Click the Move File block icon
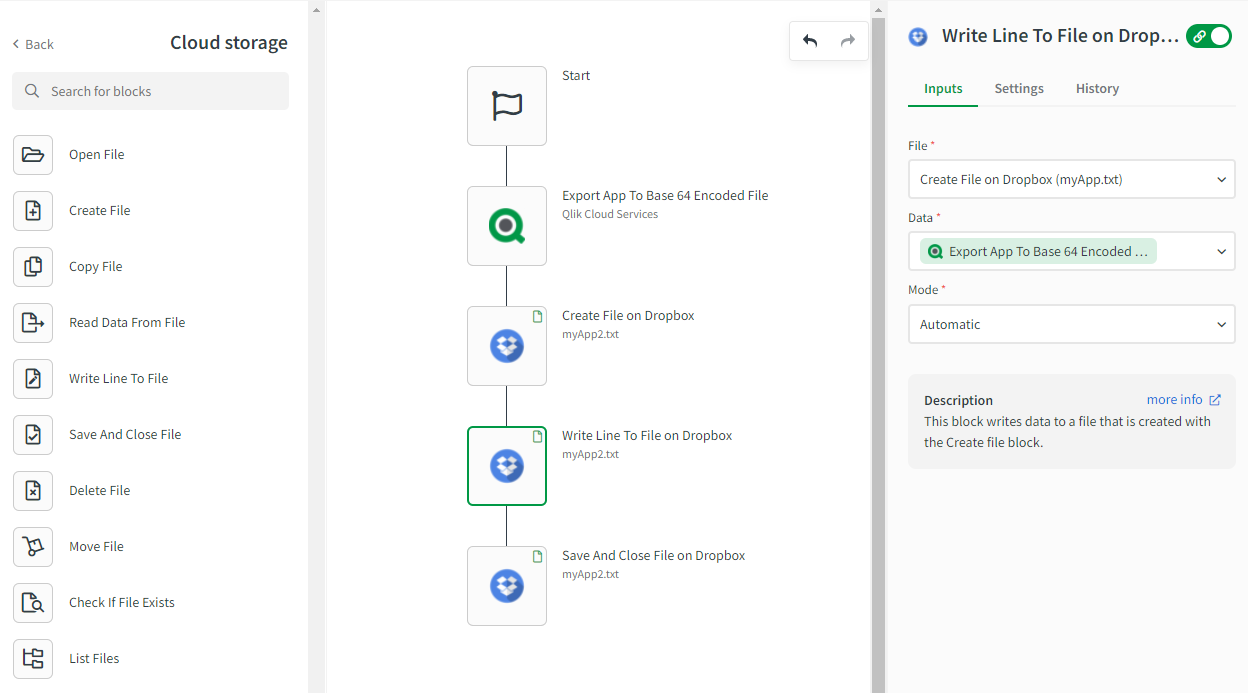Viewport: 1248px width, 693px height. [x=33, y=547]
